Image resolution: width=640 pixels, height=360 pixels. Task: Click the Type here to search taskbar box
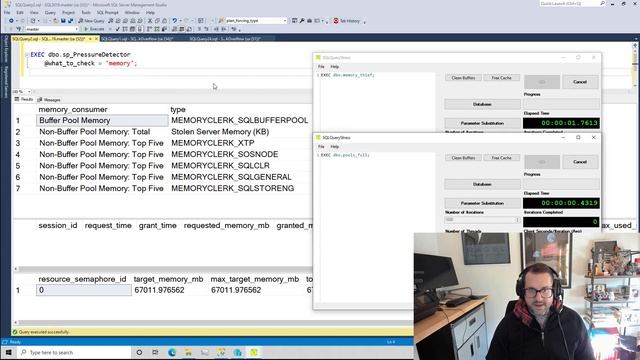73,352
